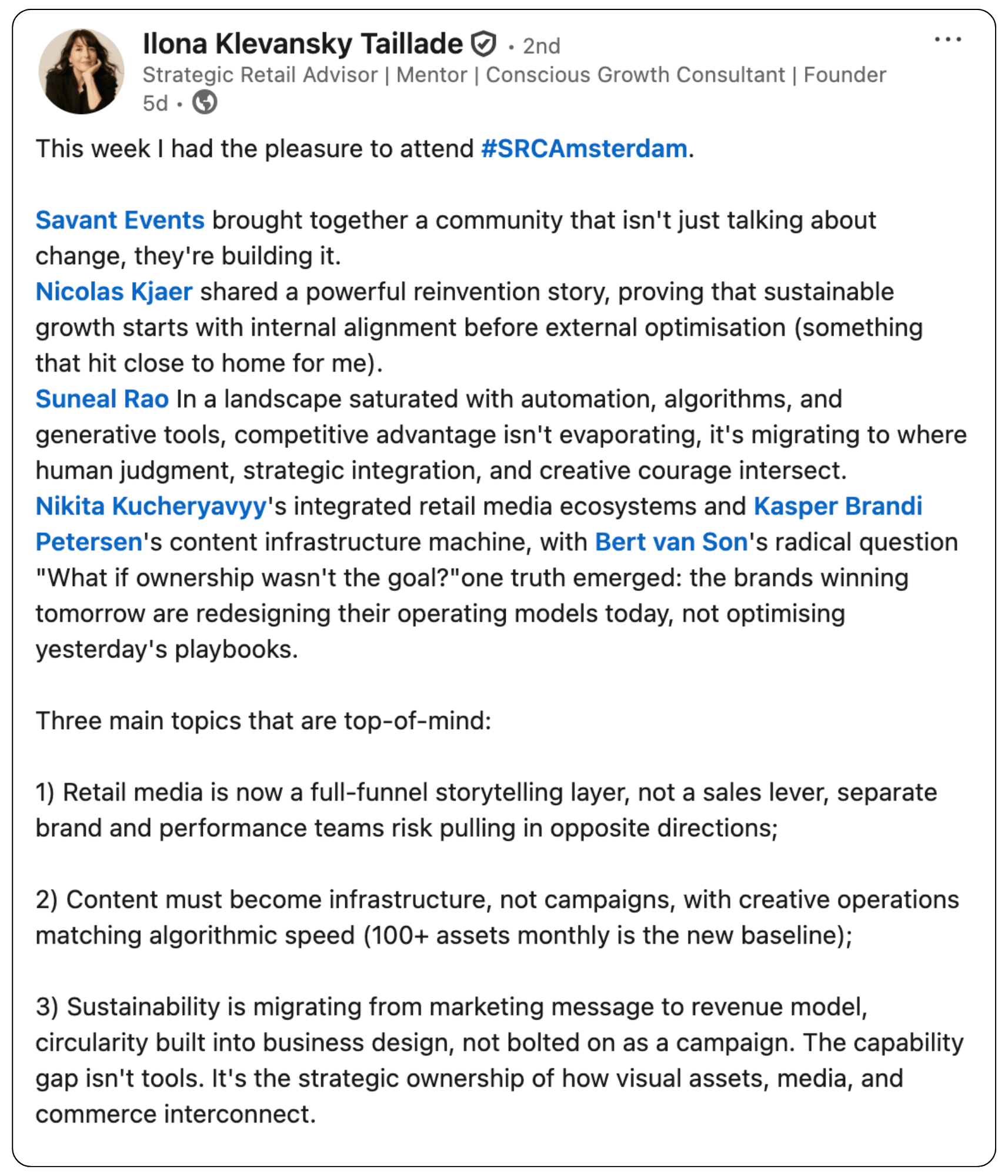
Task: Open Ilona Klevansky Taillade's profile name
Action: [x=303, y=44]
